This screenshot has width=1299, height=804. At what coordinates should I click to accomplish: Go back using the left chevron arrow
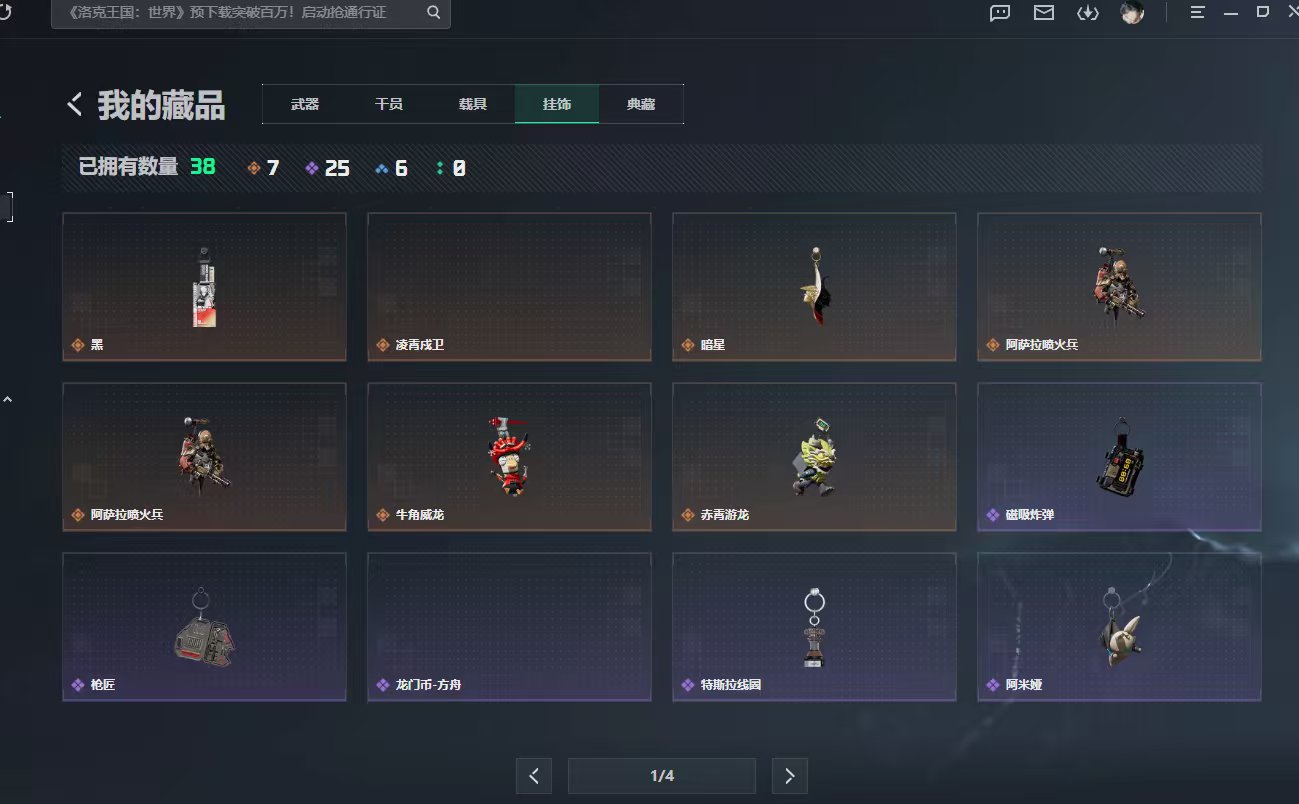73,102
